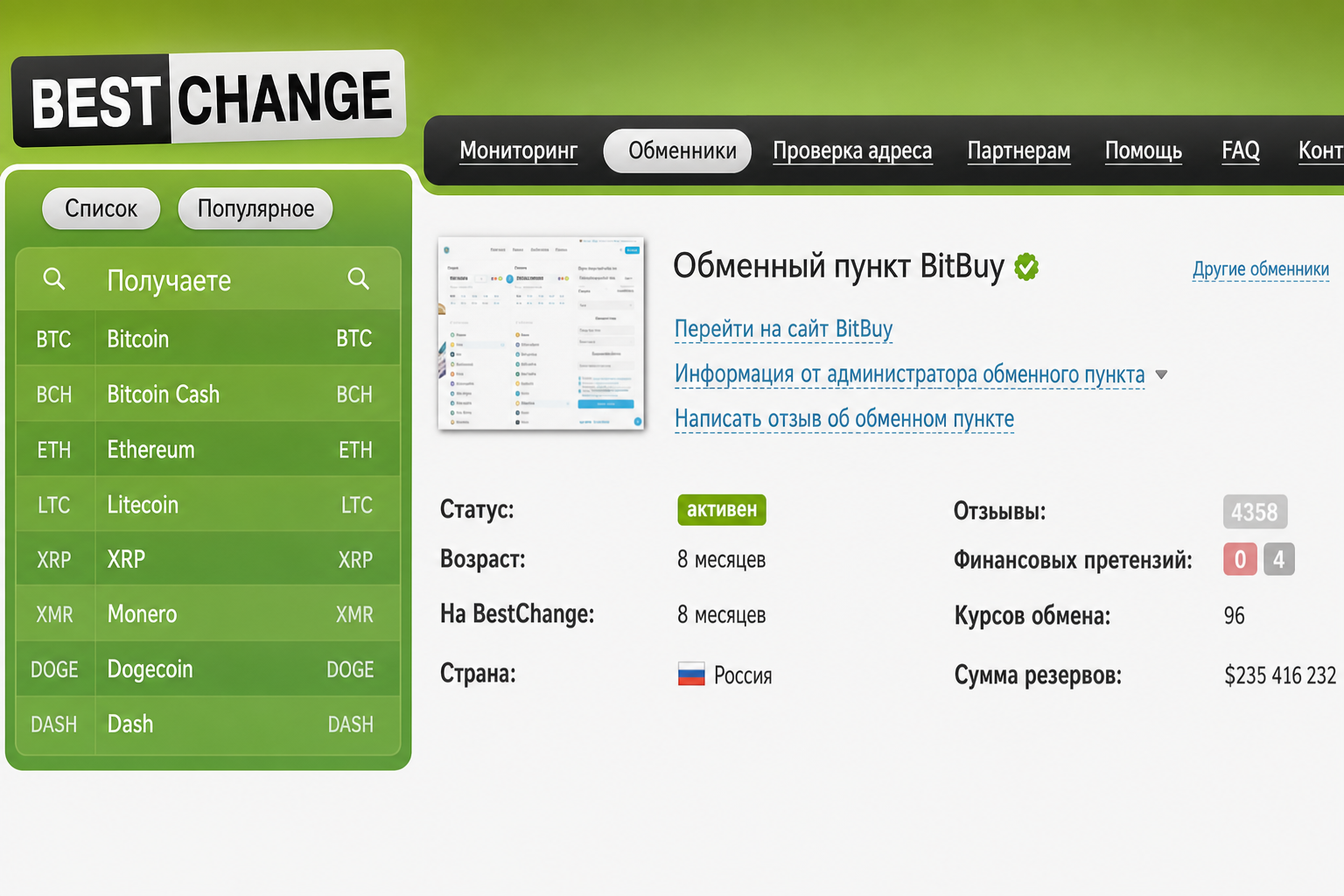This screenshot has width=1344, height=896.
Task: Open the BitBuy site screenshot thumbnail
Action: (541, 333)
